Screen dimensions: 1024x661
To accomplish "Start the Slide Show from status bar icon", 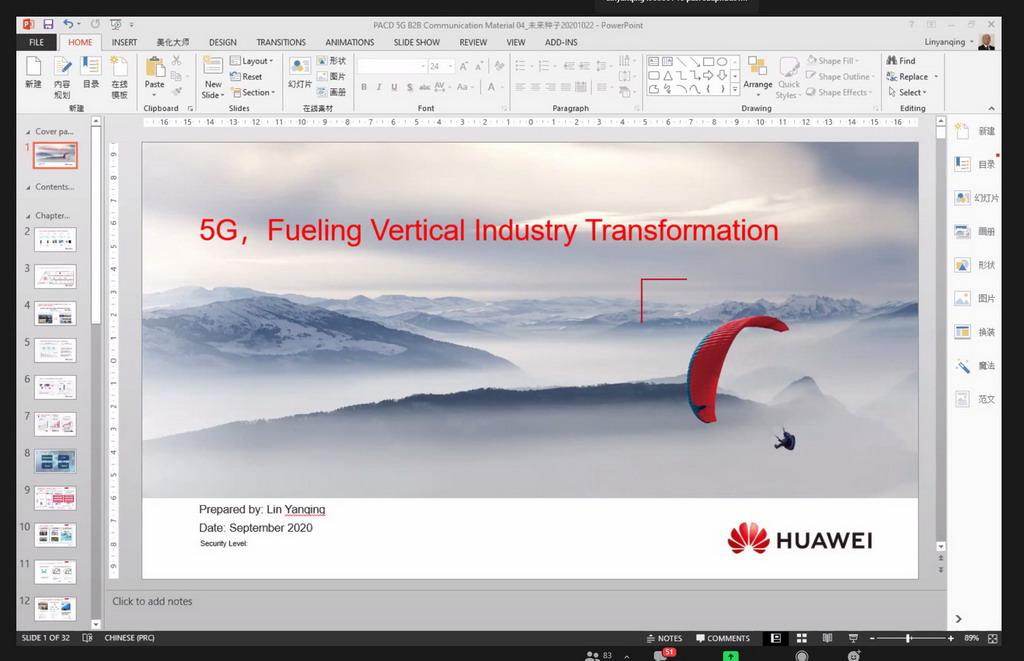I will [x=851, y=638].
